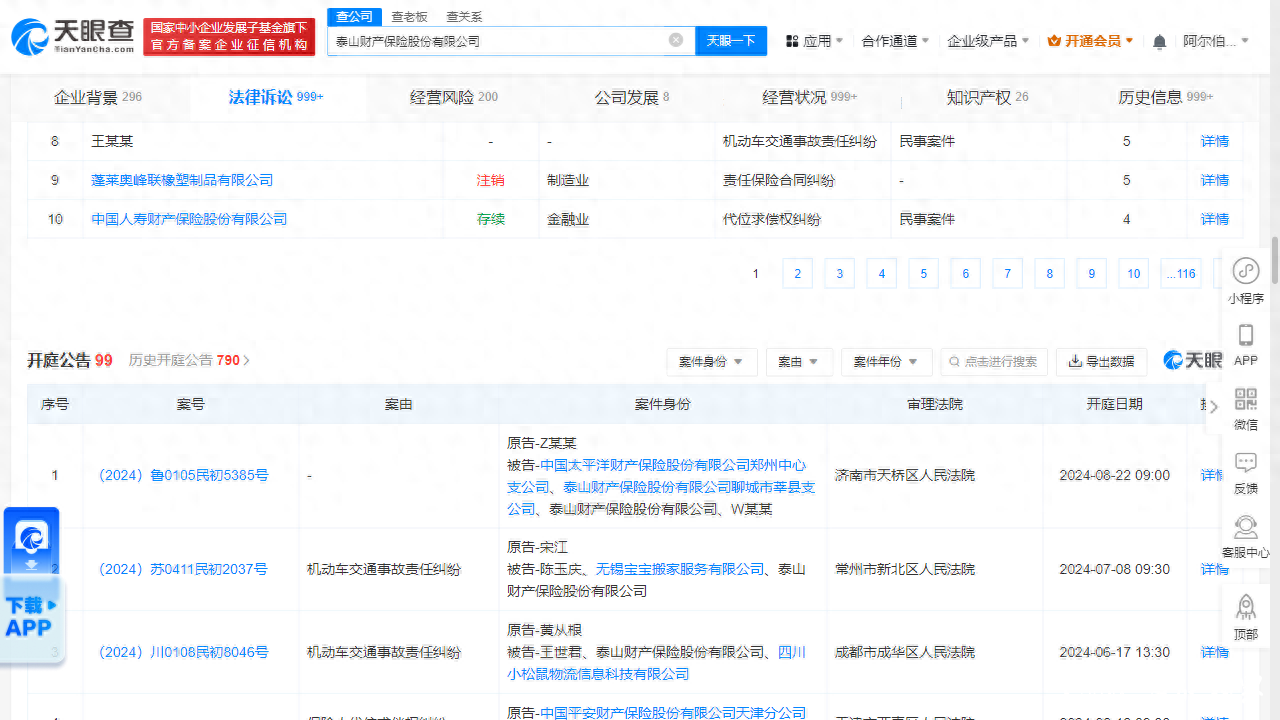Screen dimensions: 1280x720
Task: Click the Tianyancha logo
Action: pos(73,37)
